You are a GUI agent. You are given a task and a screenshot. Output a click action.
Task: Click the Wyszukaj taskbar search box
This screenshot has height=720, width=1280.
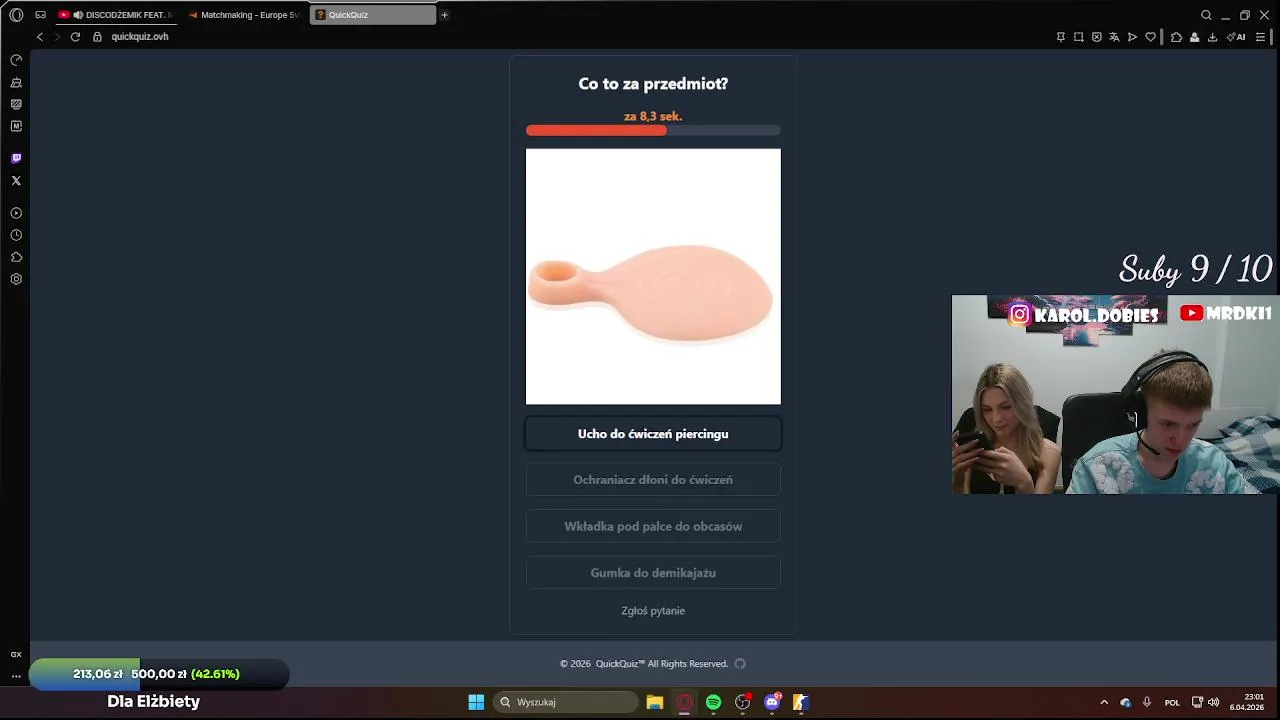(567, 702)
